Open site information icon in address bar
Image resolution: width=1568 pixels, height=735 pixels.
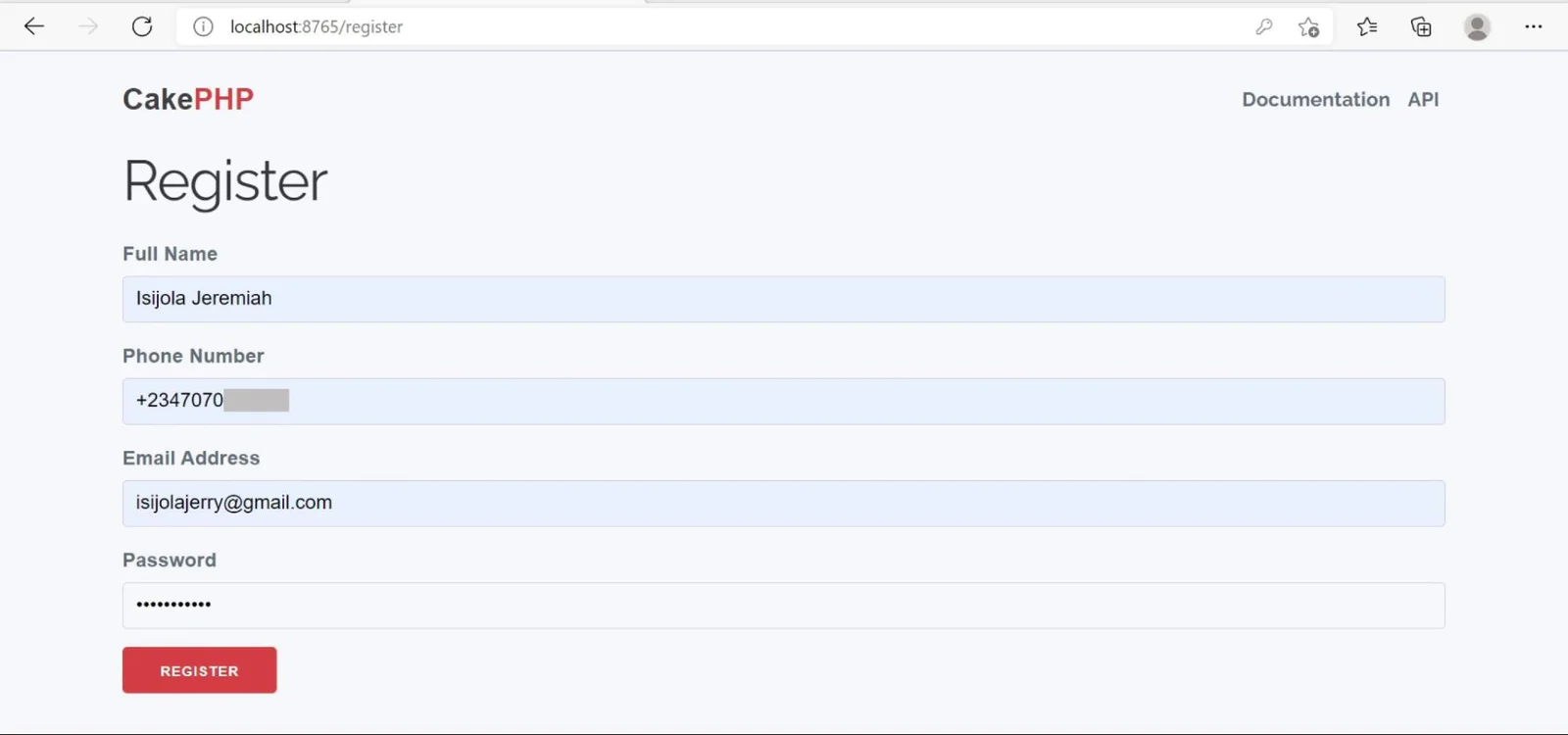[x=203, y=26]
